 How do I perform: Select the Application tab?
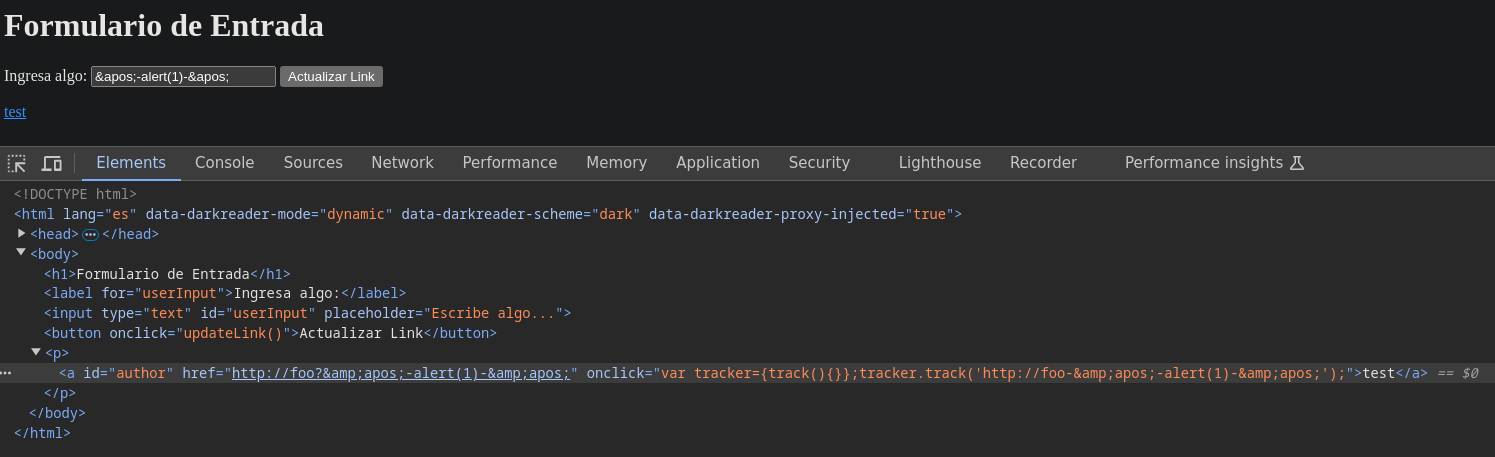click(x=718, y=163)
